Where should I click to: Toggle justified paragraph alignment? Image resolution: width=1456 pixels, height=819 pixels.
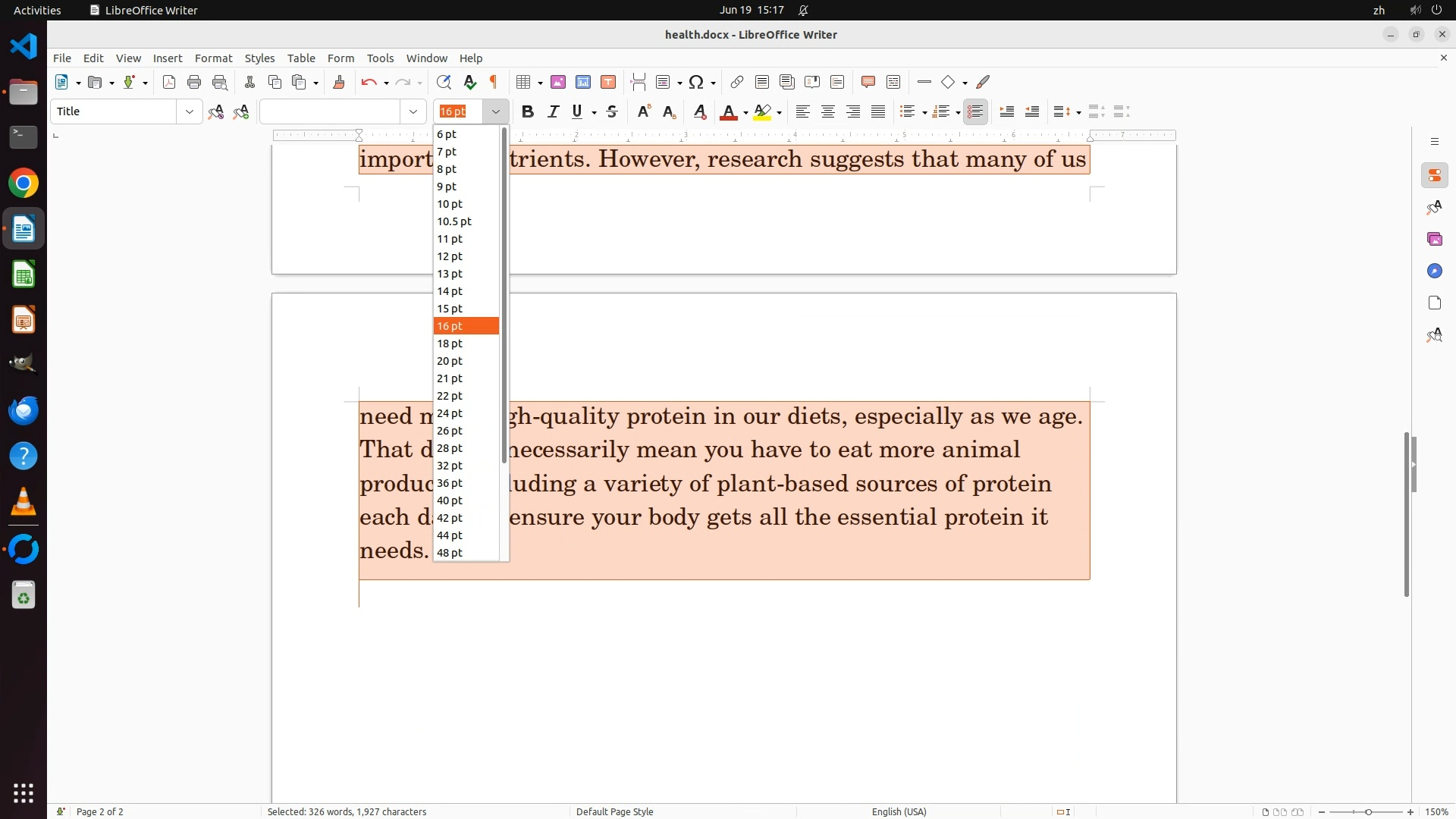pos(878,112)
